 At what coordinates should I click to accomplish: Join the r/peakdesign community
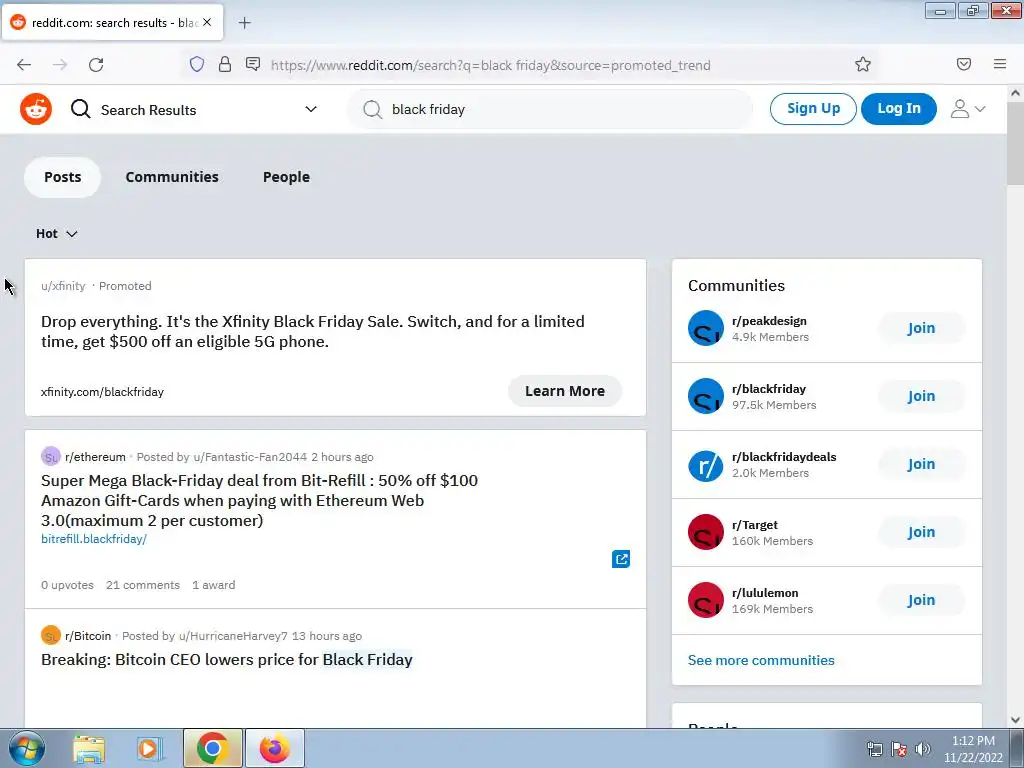click(921, 328)
